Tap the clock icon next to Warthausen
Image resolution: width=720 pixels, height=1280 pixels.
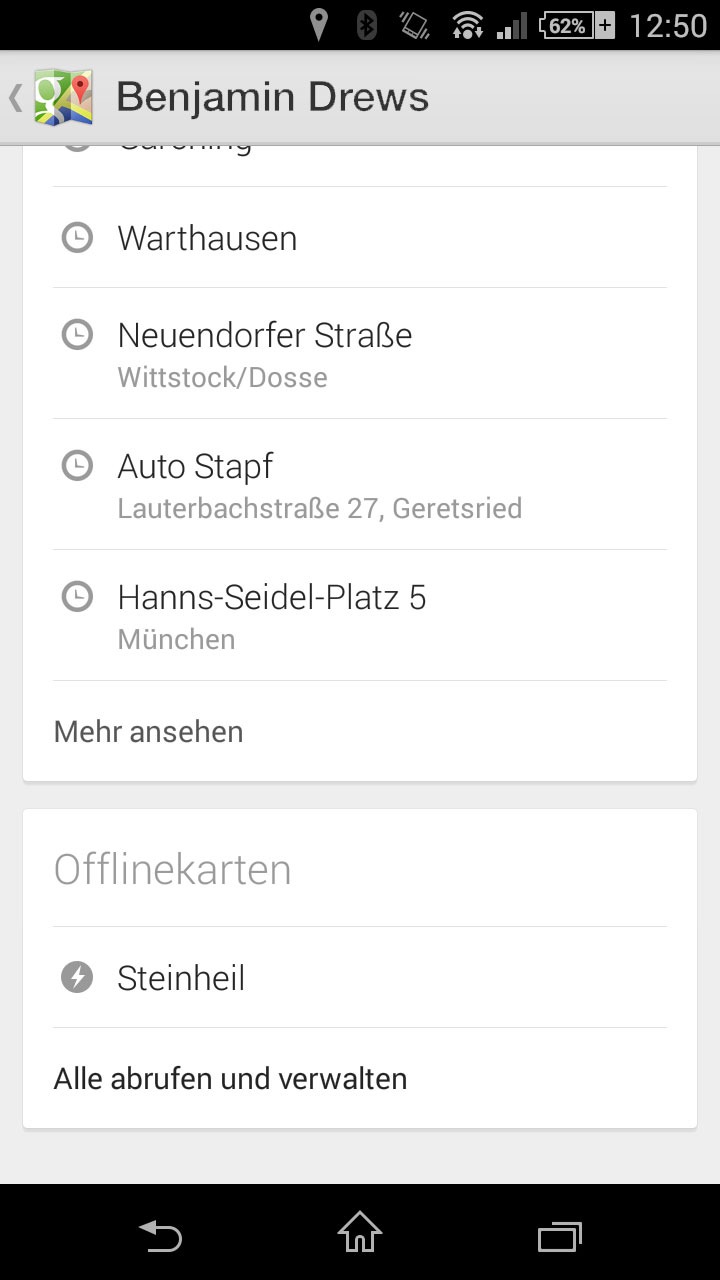pos(77,238)
